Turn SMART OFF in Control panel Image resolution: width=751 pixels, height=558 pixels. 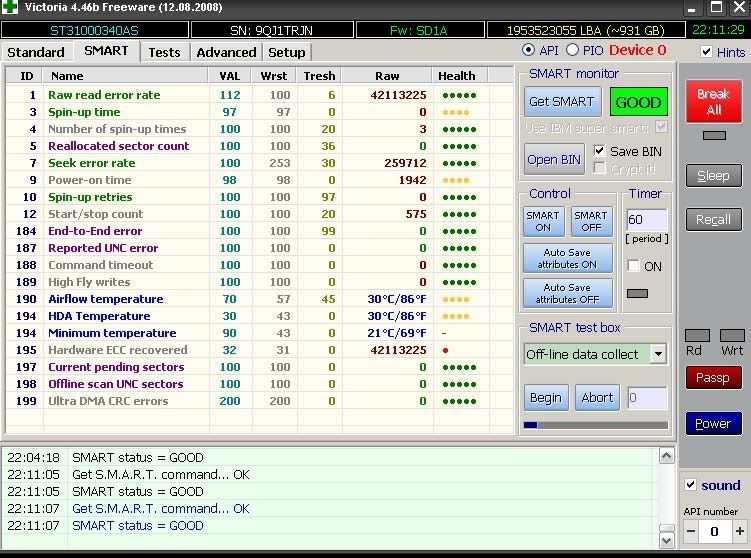[x=591, y=221]
